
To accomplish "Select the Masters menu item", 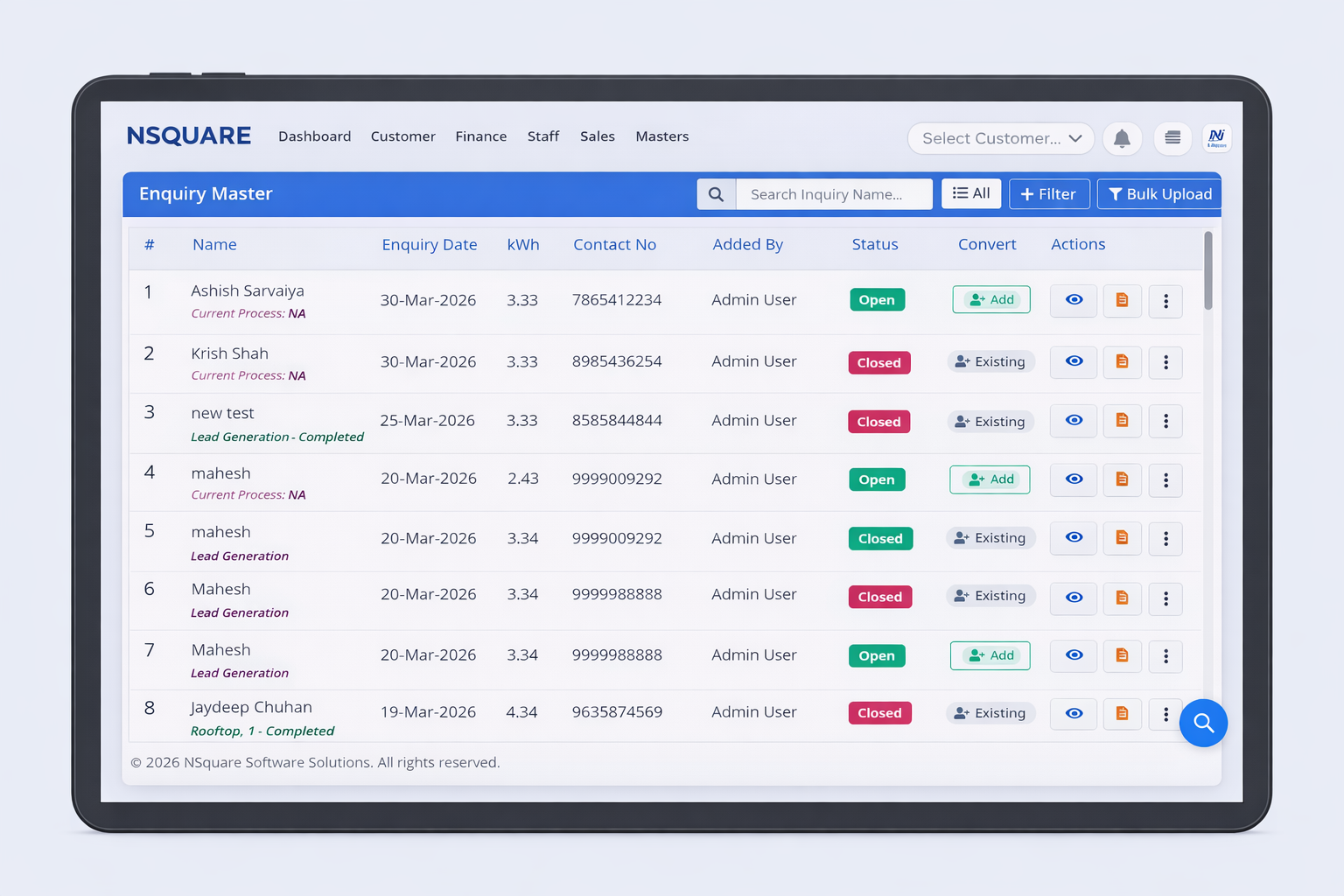I will (x=661, y=136).
